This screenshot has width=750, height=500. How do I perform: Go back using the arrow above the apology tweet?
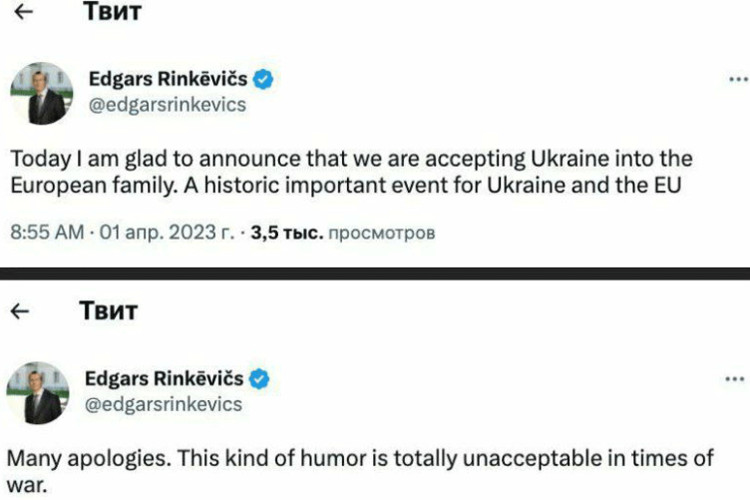pos(21,311)
